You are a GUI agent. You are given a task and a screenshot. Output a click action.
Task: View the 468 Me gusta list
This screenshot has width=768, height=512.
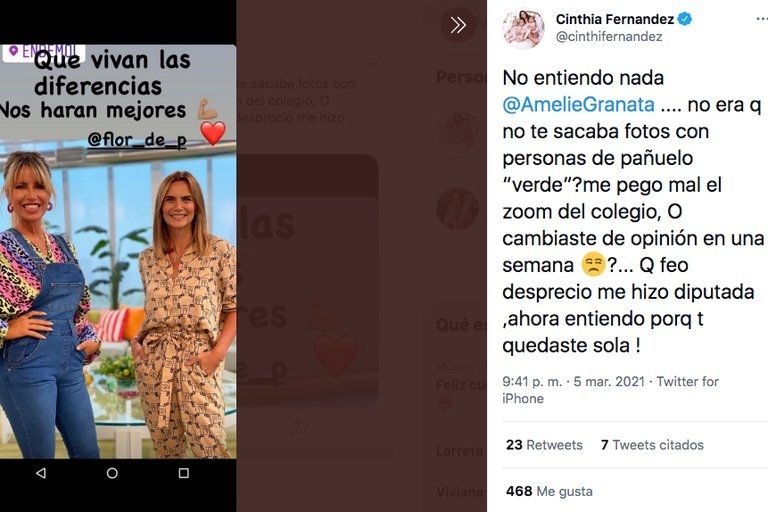(549, 491)
